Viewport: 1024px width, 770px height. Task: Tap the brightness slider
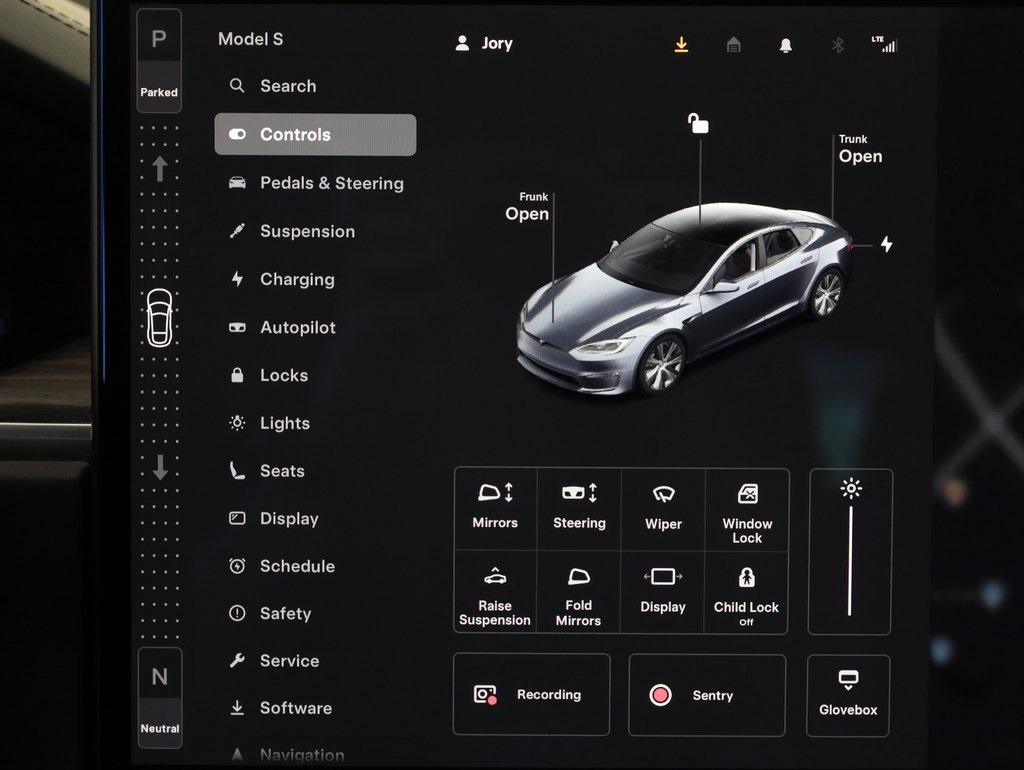850,552
